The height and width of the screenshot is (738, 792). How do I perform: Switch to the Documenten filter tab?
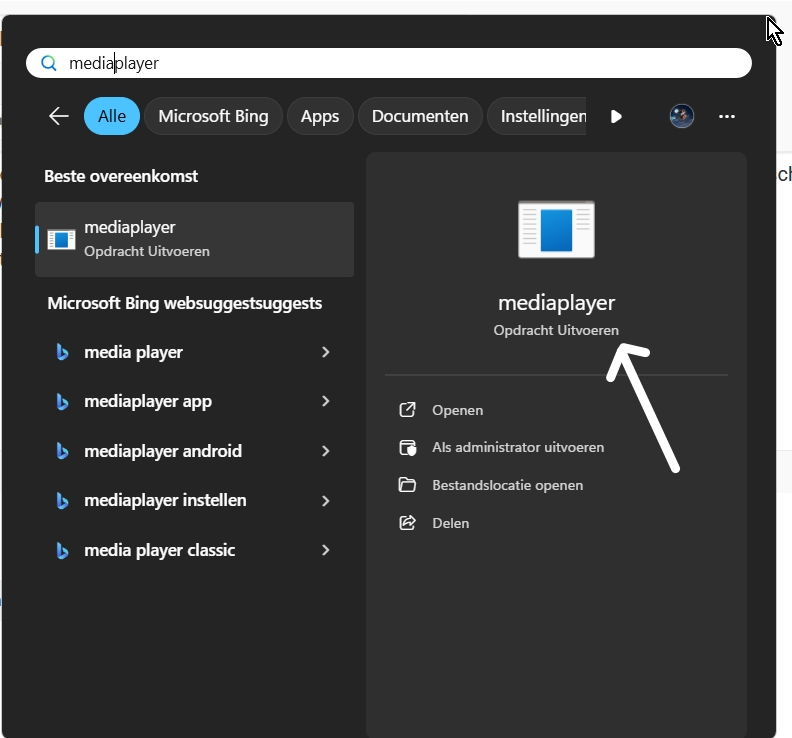pyautogui.click(x=420, y=116)
